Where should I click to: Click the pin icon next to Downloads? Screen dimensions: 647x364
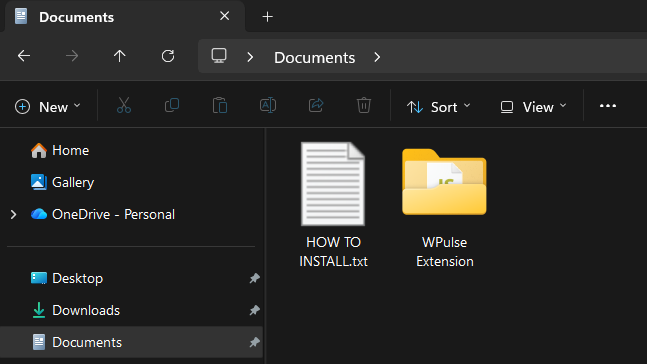coord(255,310)
